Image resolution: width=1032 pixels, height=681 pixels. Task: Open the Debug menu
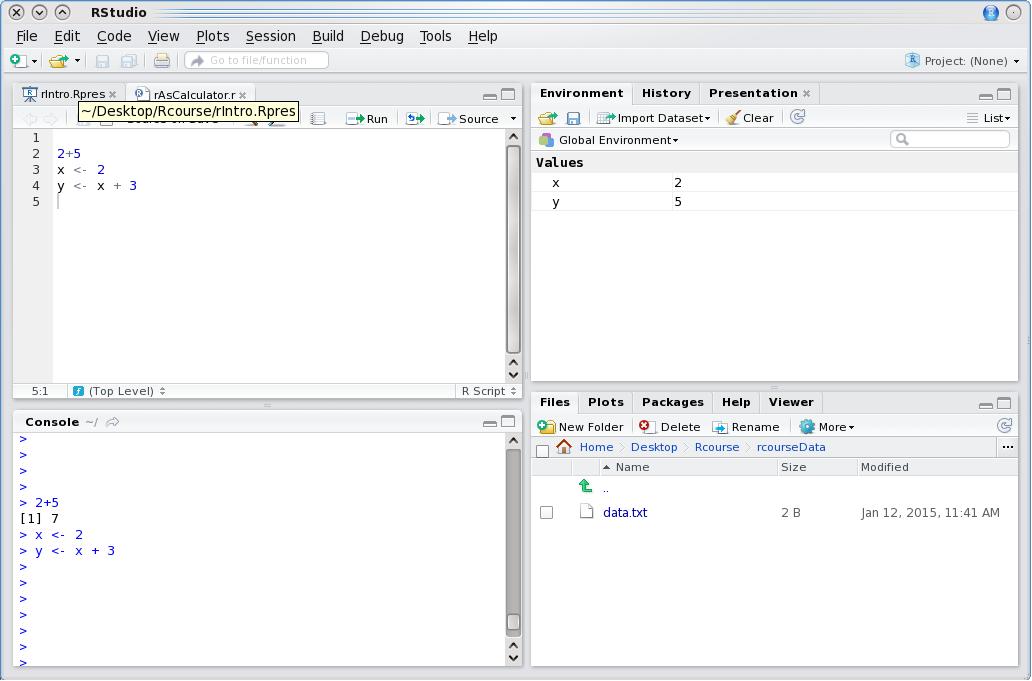382,36
